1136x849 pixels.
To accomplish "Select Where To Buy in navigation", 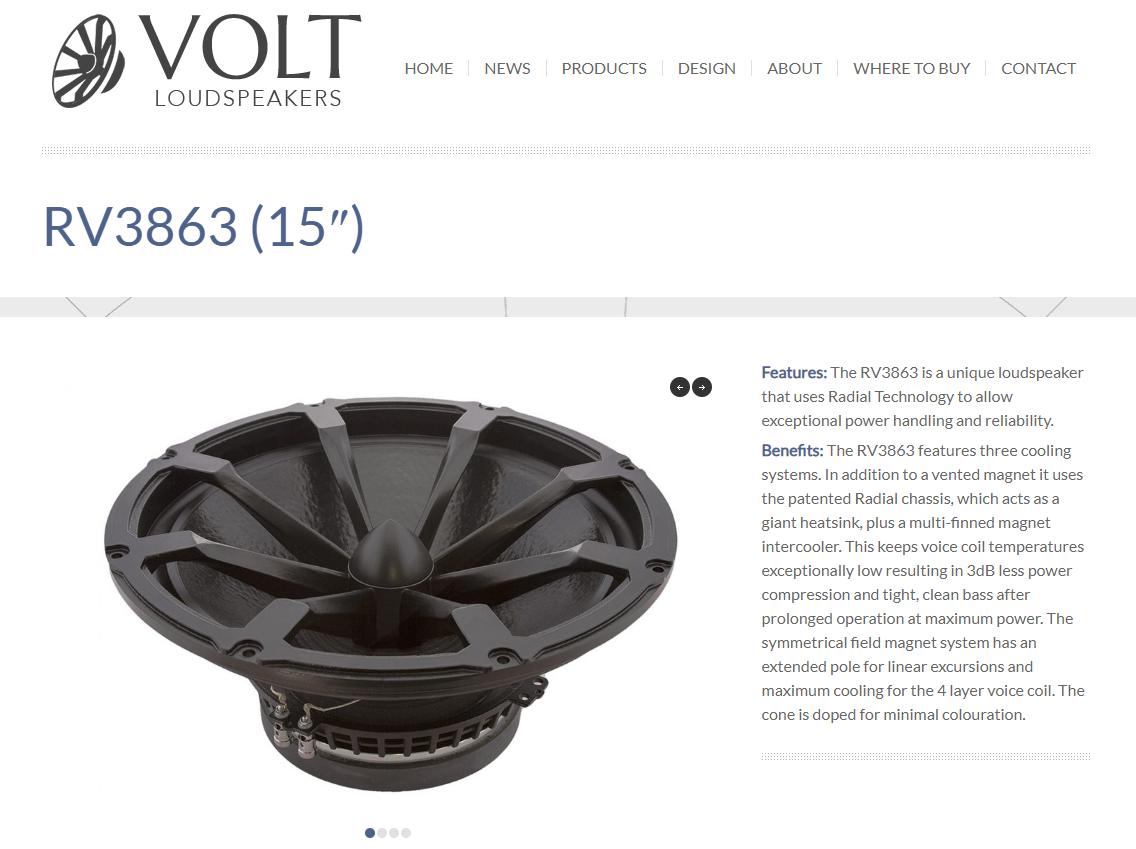I will 911,69.
